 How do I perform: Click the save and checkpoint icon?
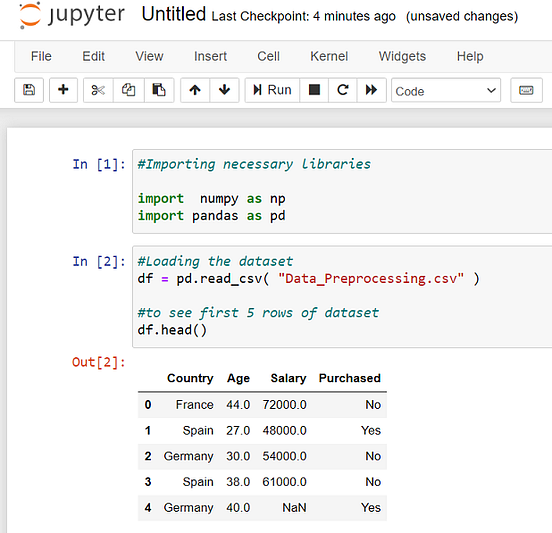29,90
